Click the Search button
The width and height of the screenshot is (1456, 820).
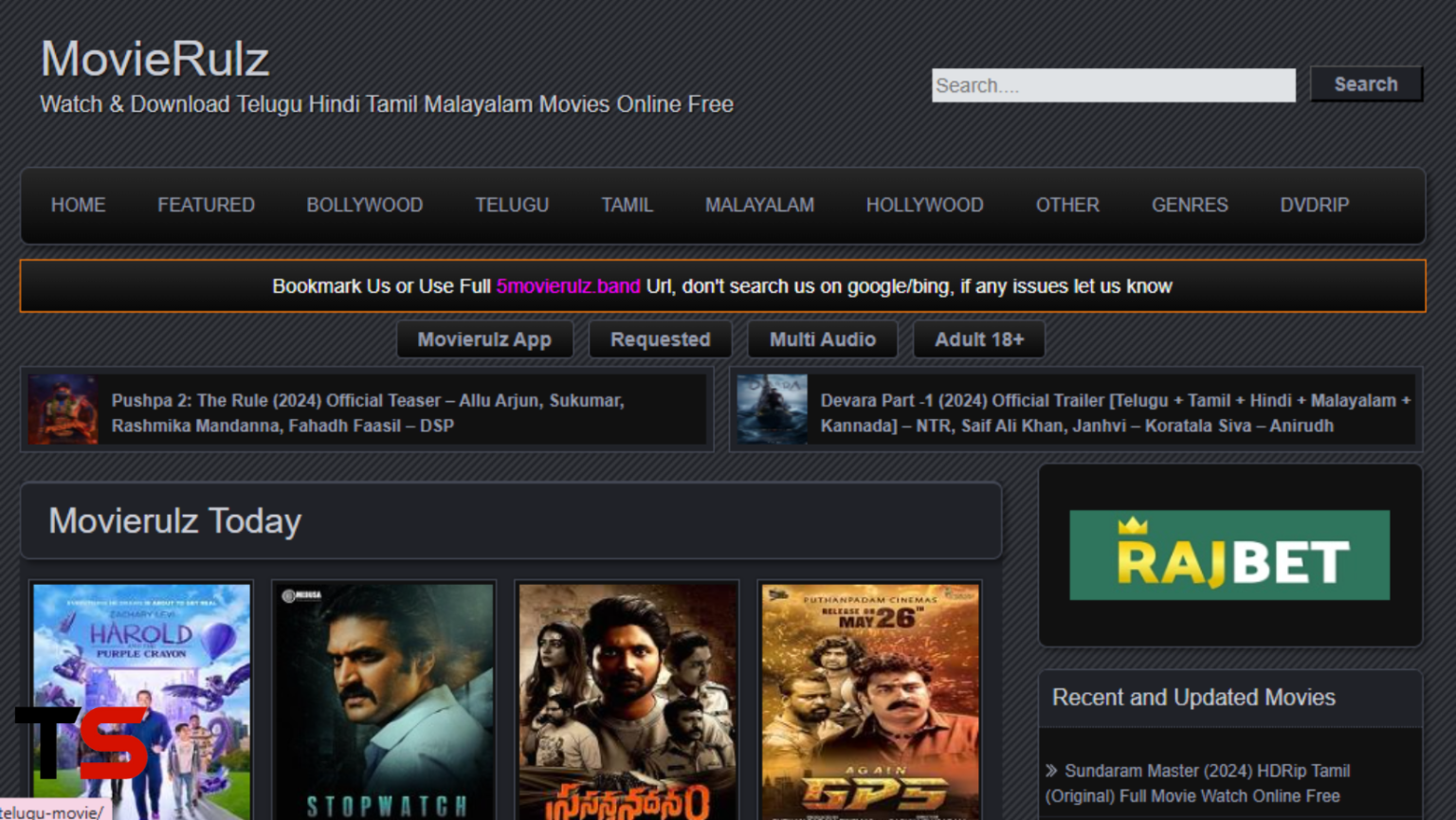click(x=1366, y=84)
